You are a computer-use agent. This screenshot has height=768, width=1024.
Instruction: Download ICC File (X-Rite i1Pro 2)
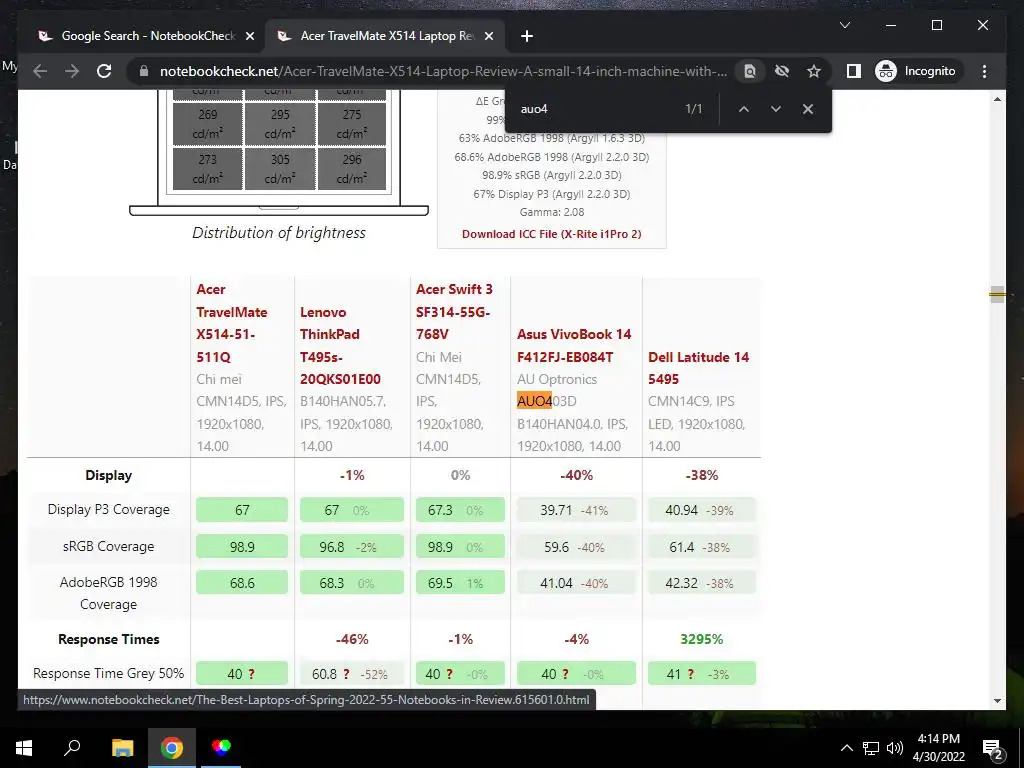pos(551,234)
